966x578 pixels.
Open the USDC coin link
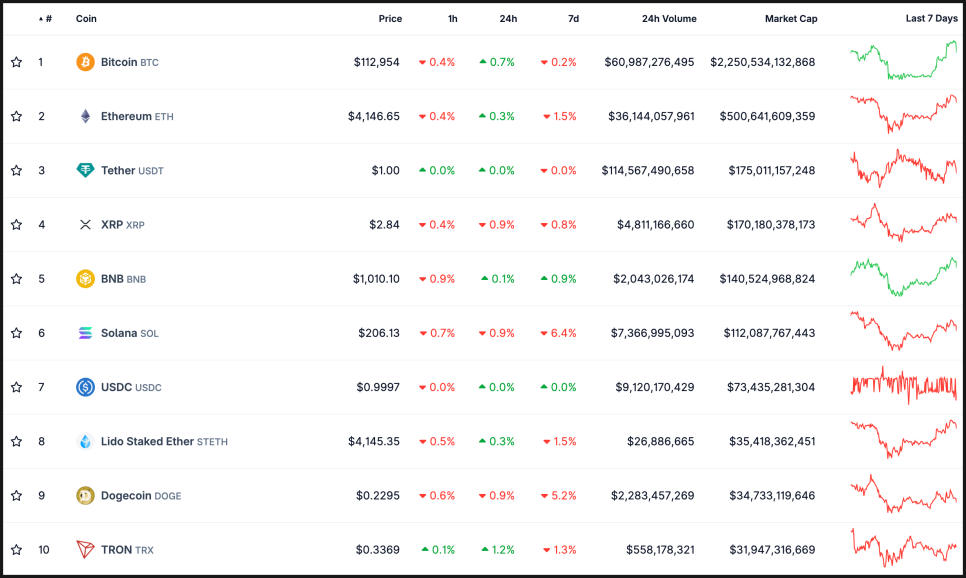click(x=131, y=387)
